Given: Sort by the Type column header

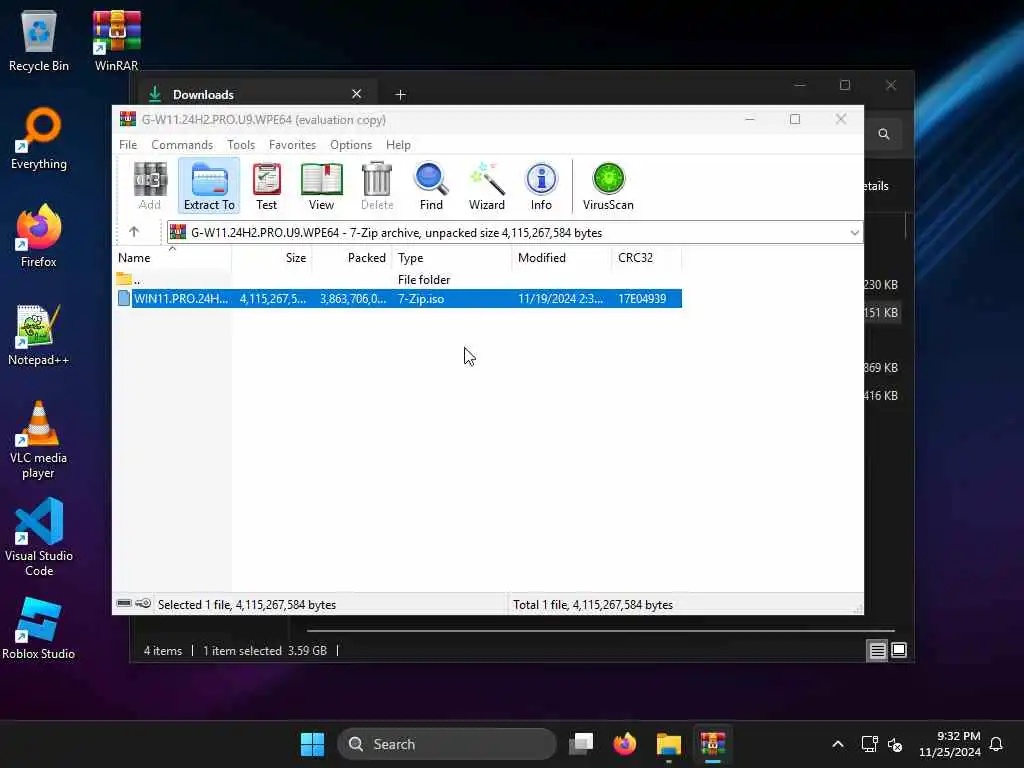Looking at the screenshot, I should pyautogui.click(x=452, y=258).
